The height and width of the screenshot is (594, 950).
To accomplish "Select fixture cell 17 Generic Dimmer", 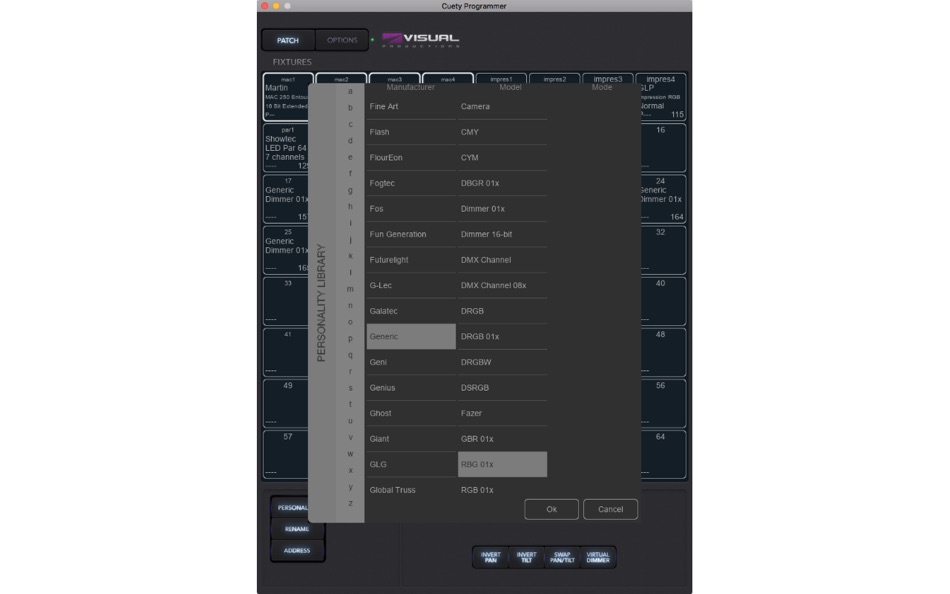I will [x=286, y=199].
